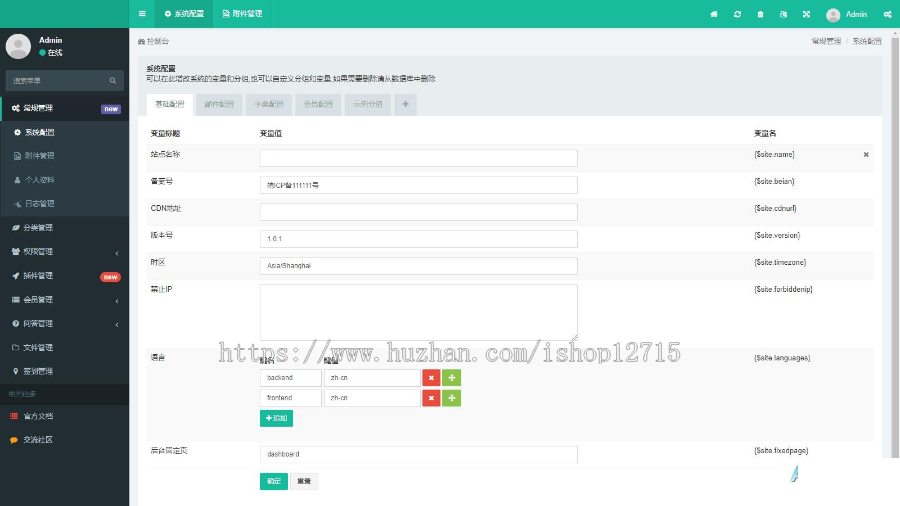Open the settings cogs icon at top right
The image size is (900, 506).
tap(887, 14)
